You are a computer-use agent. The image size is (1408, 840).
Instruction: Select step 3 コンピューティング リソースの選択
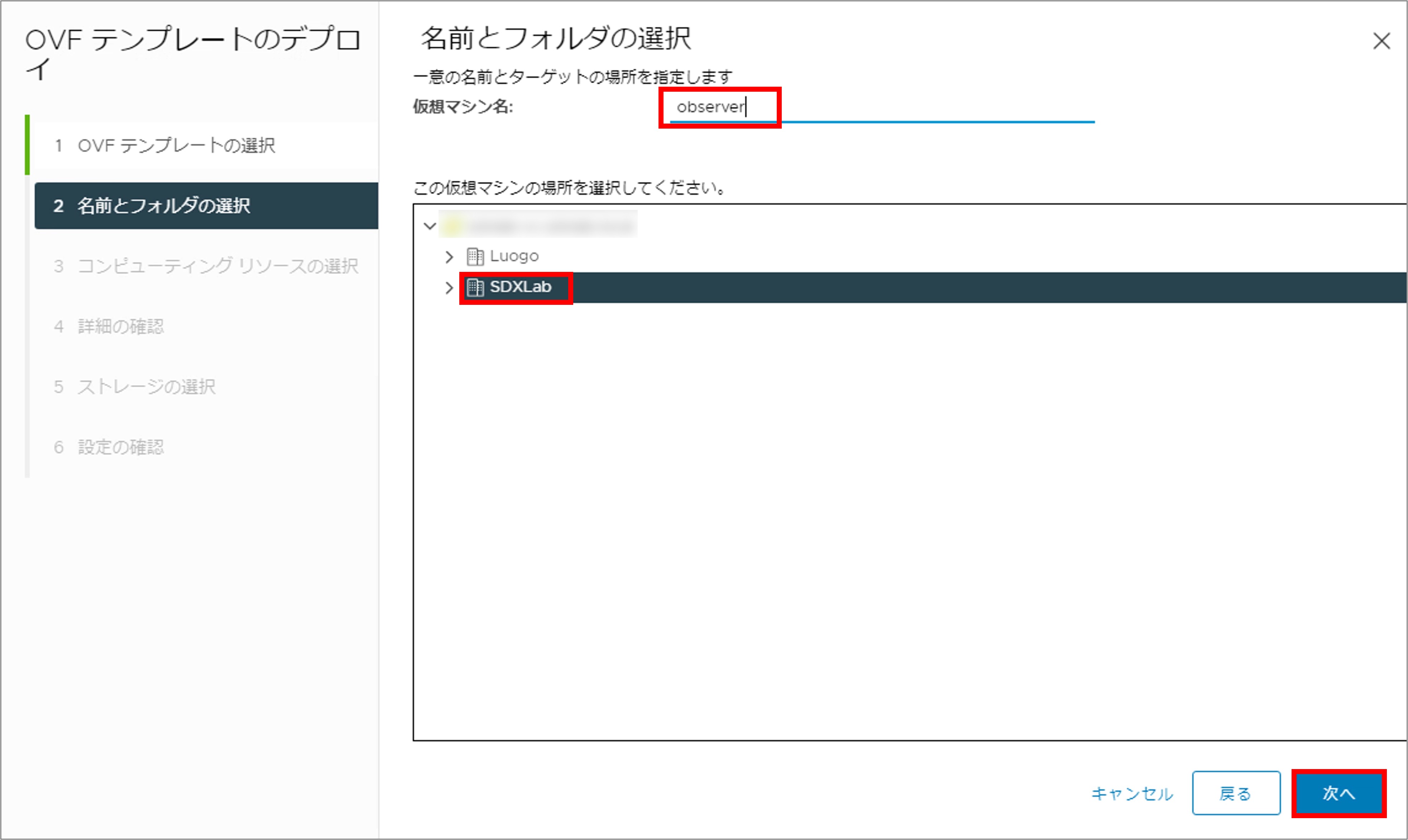coord(206,266)
